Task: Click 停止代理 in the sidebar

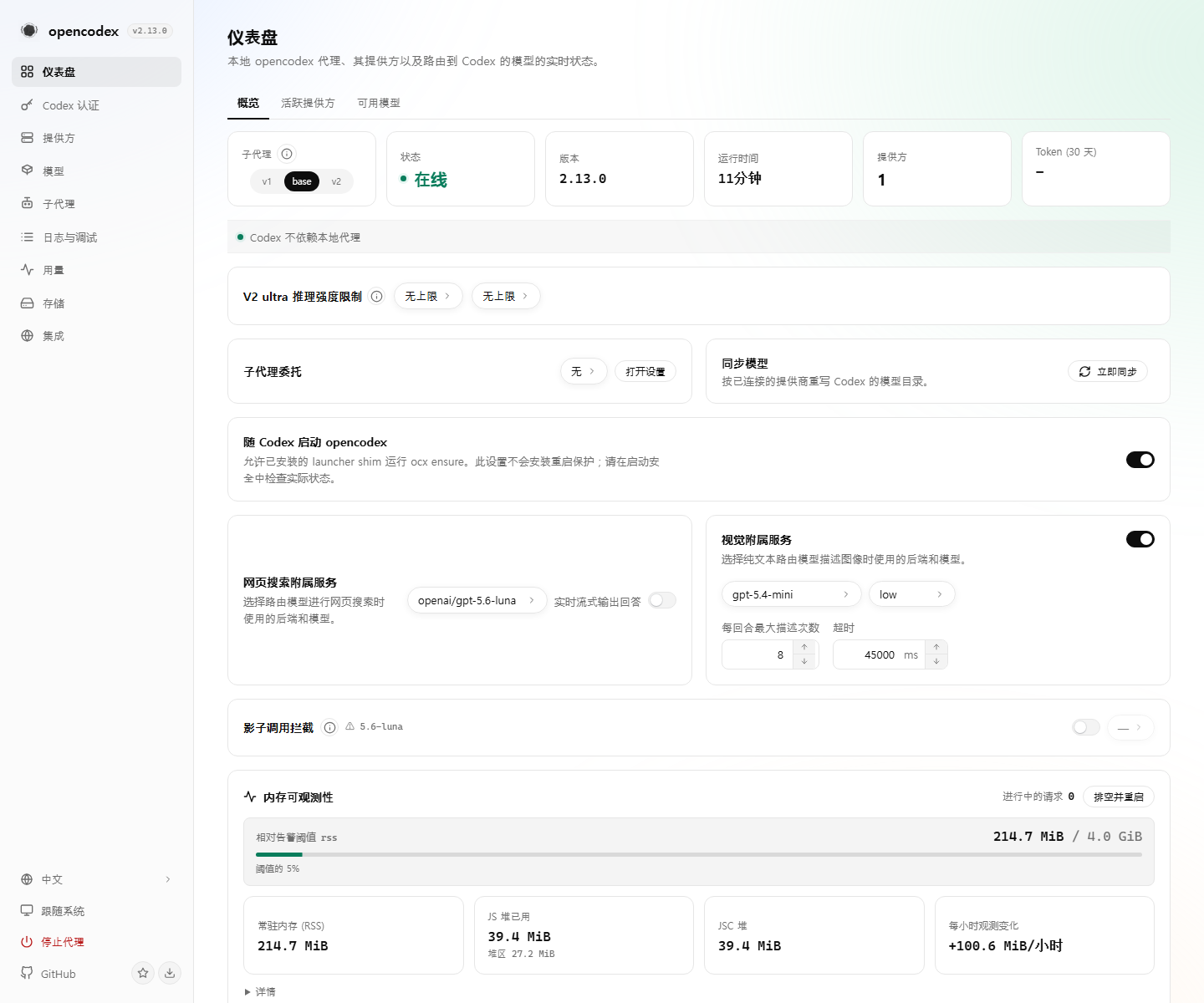Action: (x=96, y=942)
